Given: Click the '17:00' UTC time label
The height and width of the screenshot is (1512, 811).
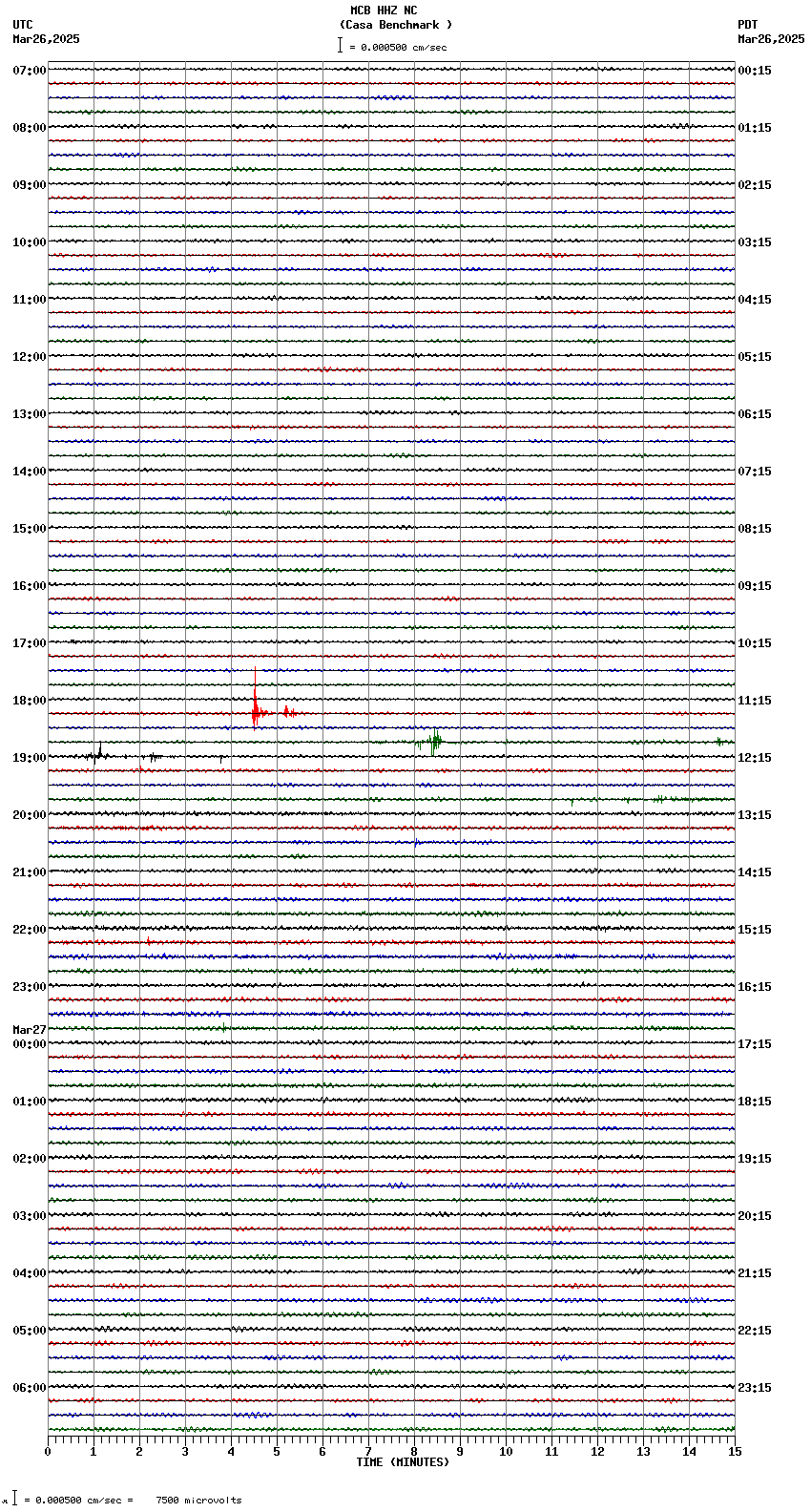Looking at the screenshot, I should click(x=30, y=643).
